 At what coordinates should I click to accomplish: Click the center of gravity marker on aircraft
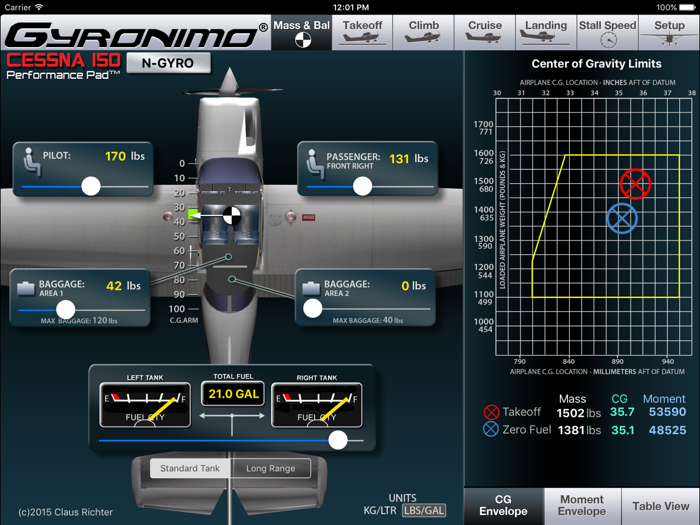click(232, 216)
